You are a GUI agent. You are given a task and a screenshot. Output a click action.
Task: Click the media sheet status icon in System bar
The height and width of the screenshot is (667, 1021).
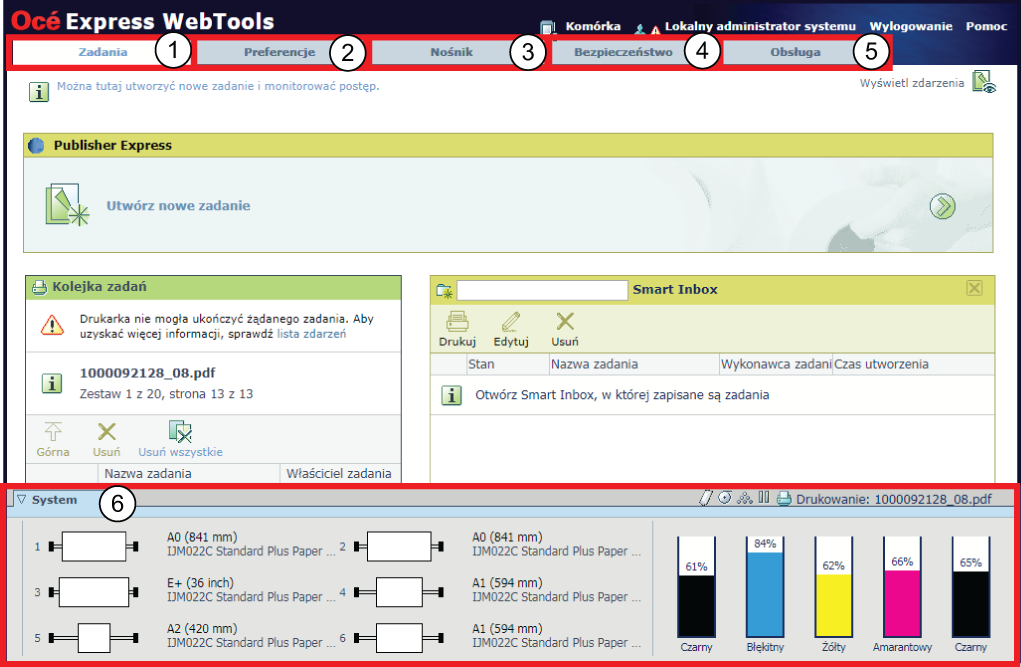[x=706, y=498]
